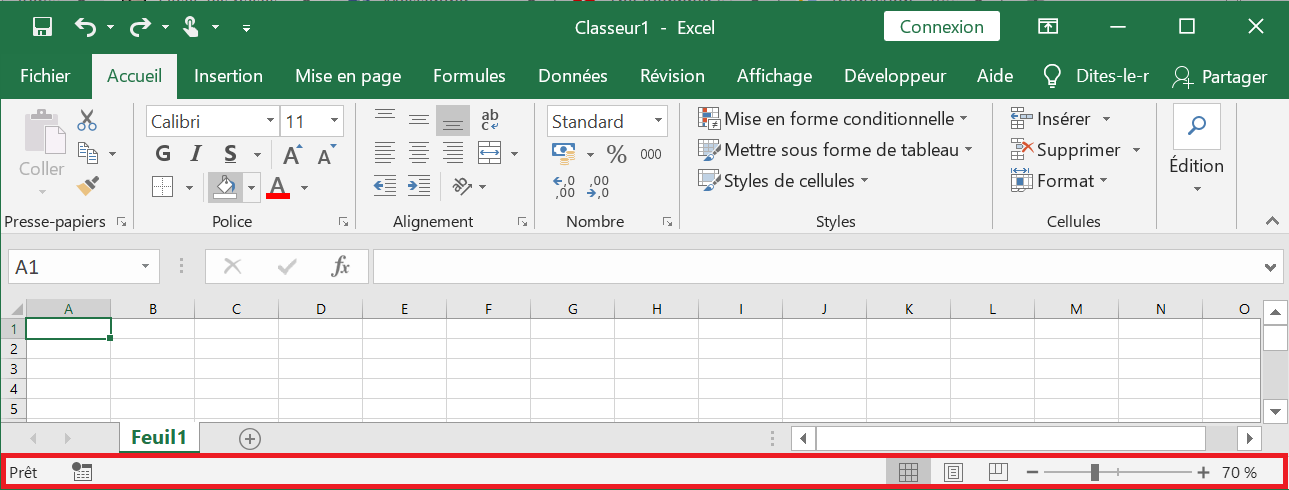Open the fill color dropdown arrow
This screenshot has width=1289, height=490.
coord(251,187)
